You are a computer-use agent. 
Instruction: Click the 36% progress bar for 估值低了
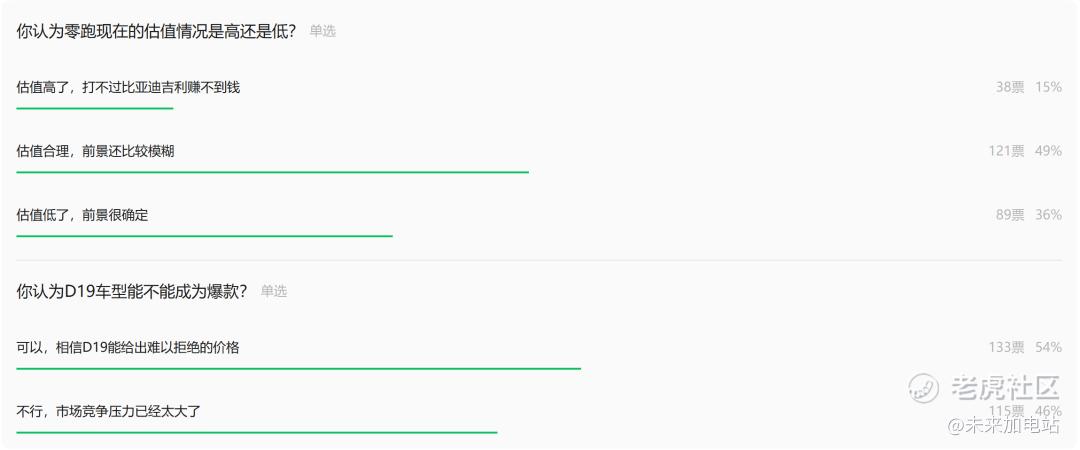point(205,236)
